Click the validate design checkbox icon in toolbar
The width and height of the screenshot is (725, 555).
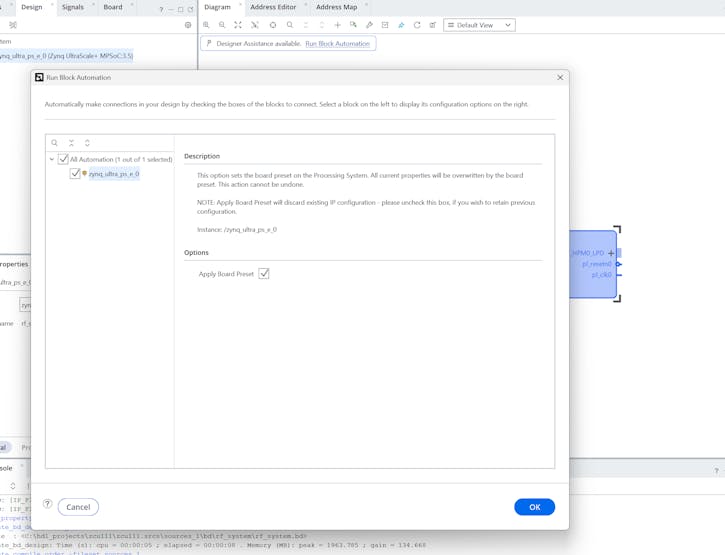[385, 25]
